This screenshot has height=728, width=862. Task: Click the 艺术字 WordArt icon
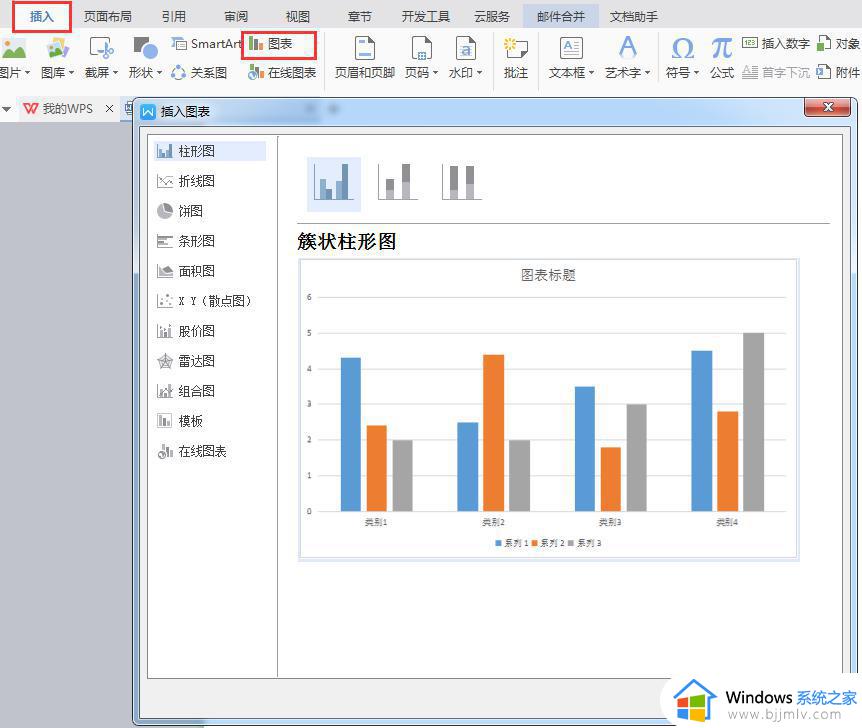pyautogui.click(x=627, y=48)
